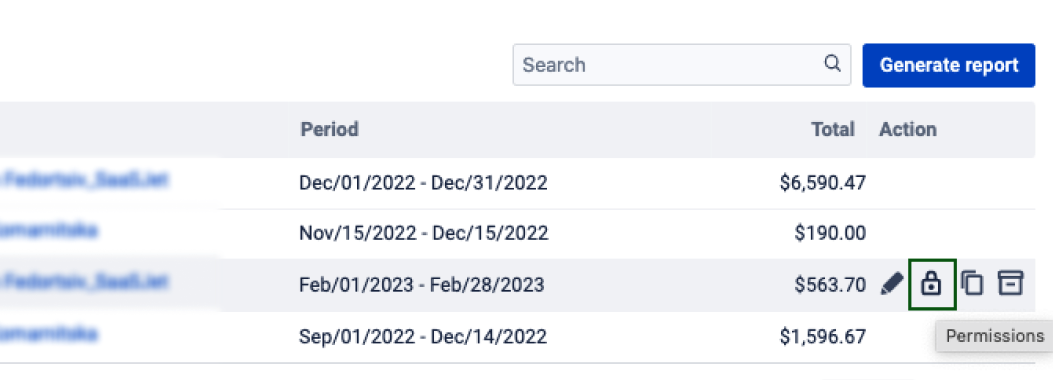
Task: Open the blurred report link in Dec/01/2022 row
Action: [84, 181]
